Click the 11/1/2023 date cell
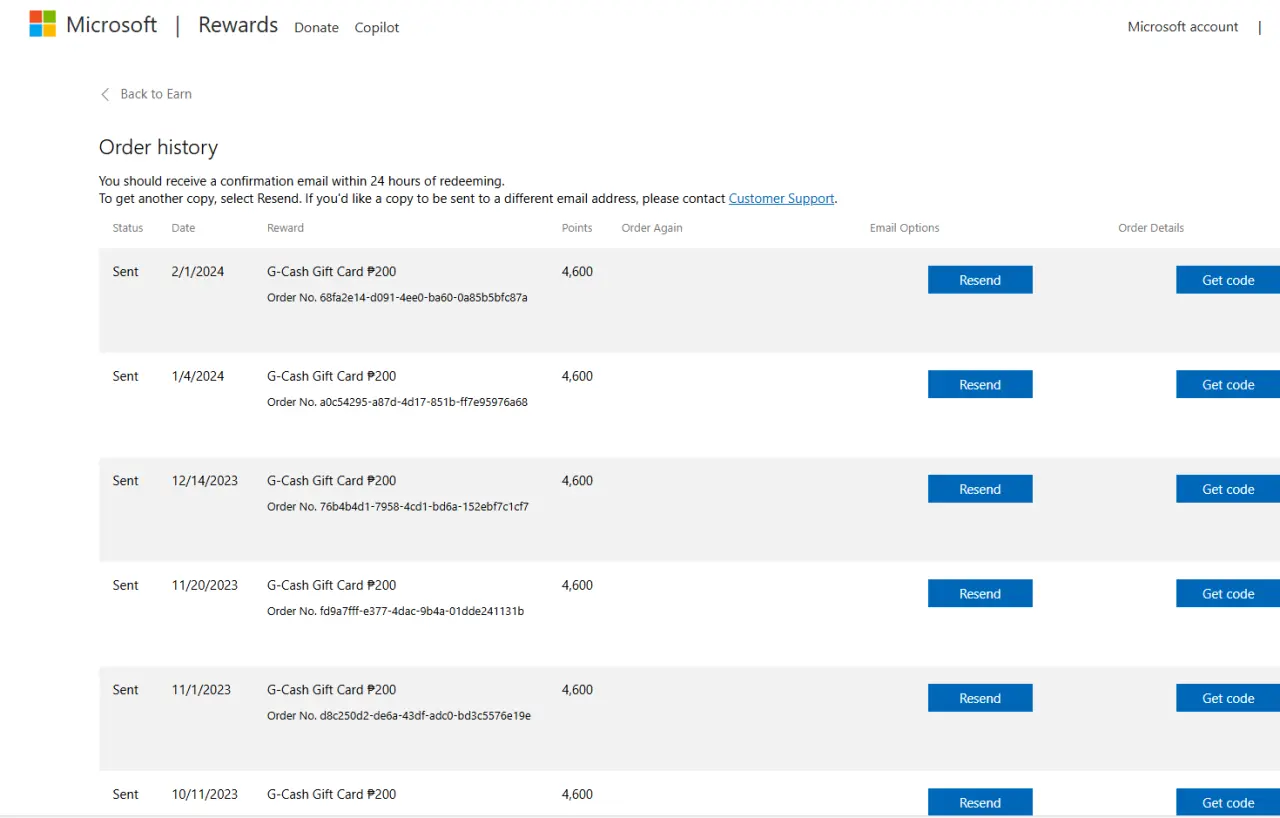The width and height of the screenshot is (1280, 818). (x=201, y=690)
